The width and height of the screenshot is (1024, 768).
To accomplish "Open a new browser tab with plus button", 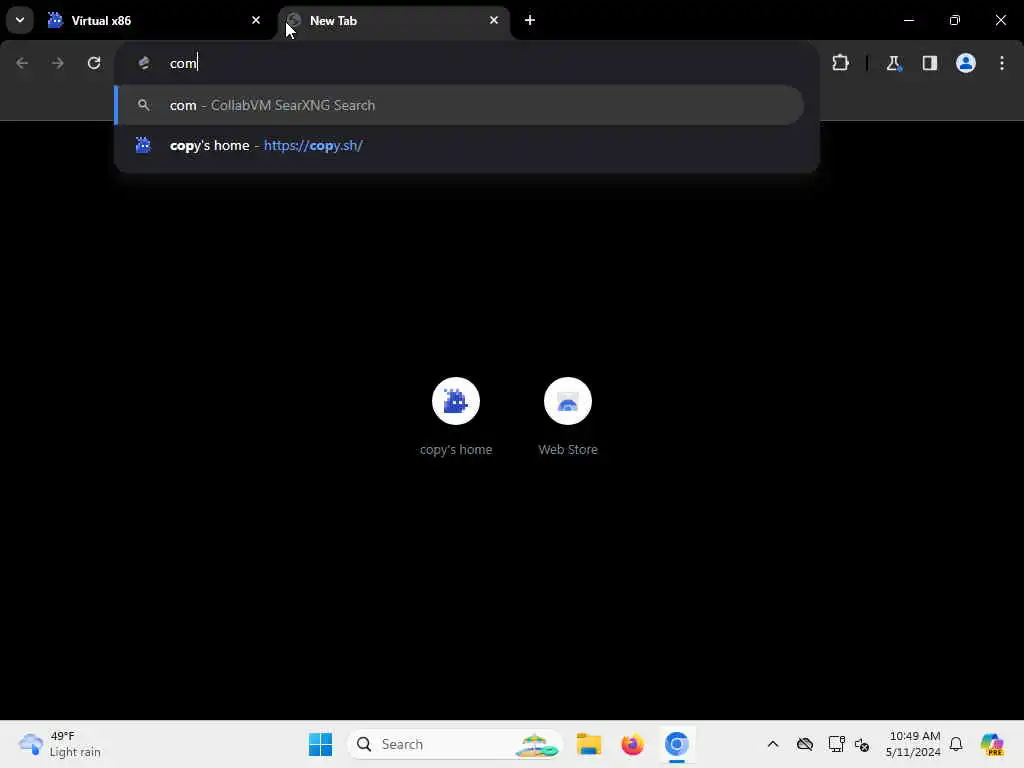I will (x=530, y=20).
